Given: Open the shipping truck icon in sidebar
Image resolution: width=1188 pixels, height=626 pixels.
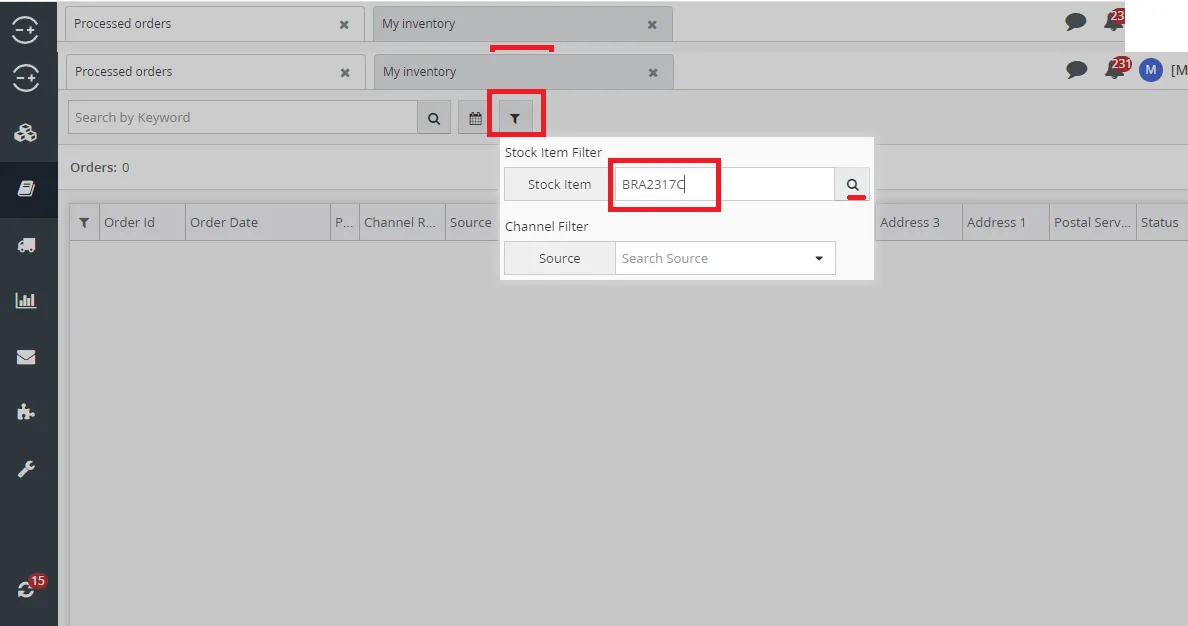Looking at the screenshot, I should [x=26, y=245].
